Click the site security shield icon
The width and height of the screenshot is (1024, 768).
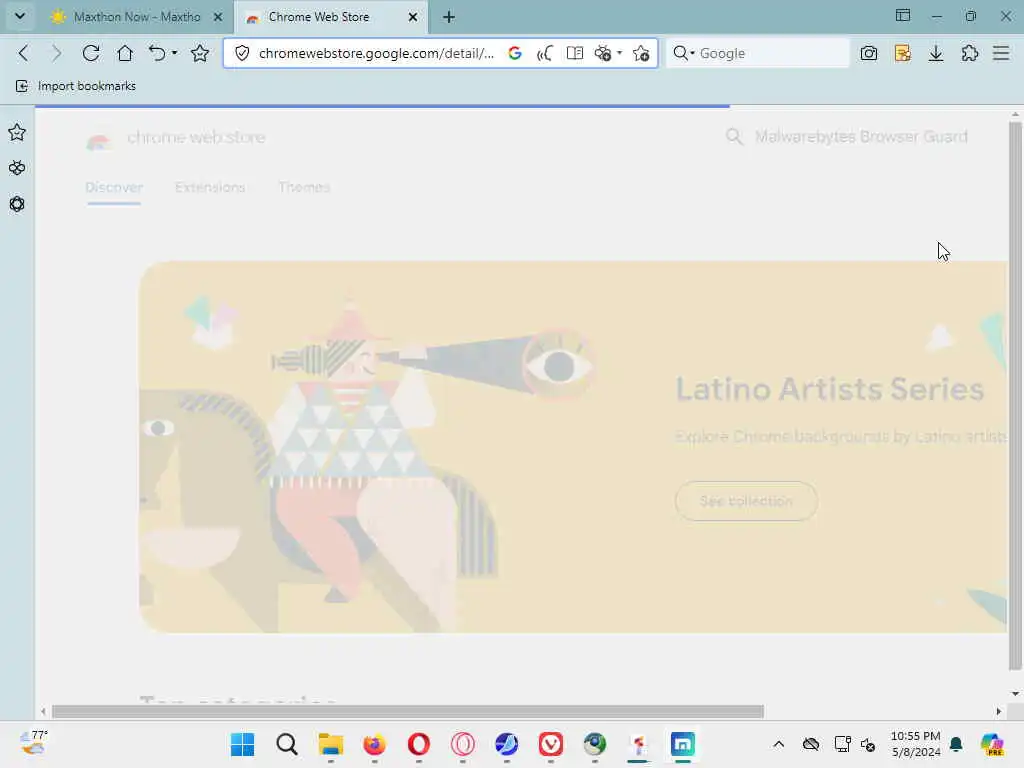coord(242,53)
